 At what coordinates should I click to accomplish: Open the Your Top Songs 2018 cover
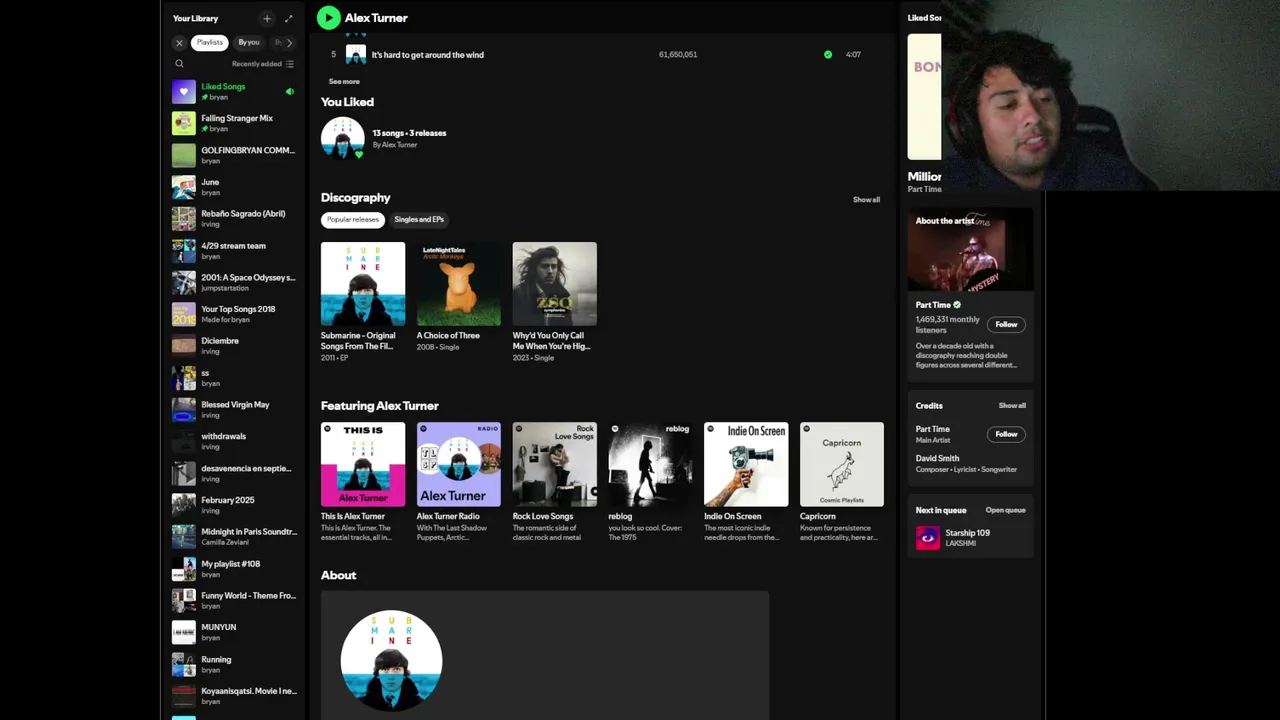(x=184, y=314)
